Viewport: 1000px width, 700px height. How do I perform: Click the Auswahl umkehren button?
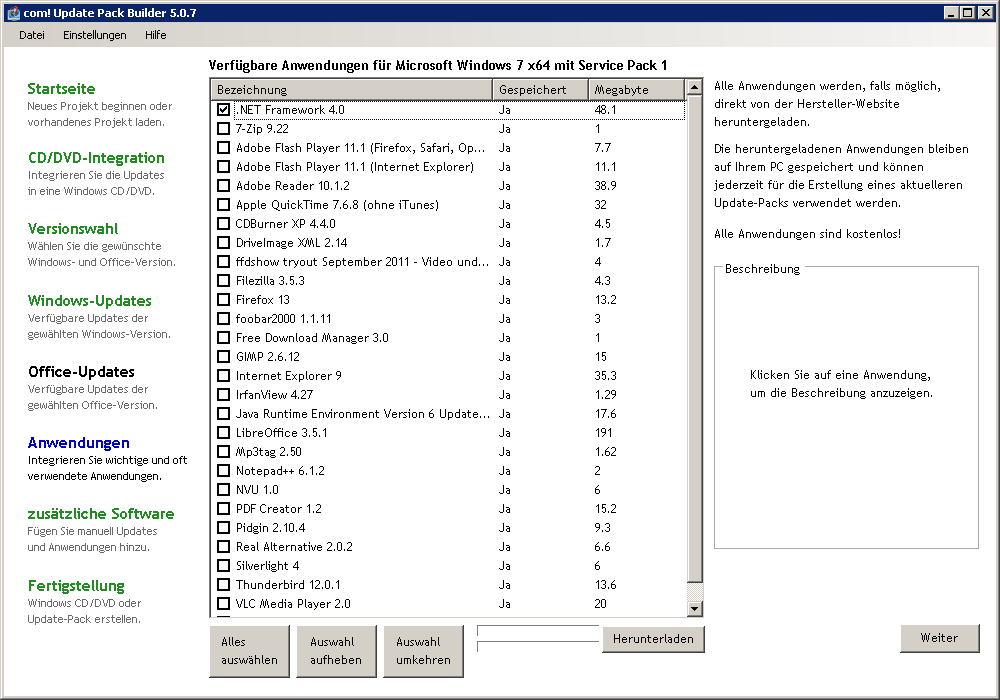[x=423, y=651]
